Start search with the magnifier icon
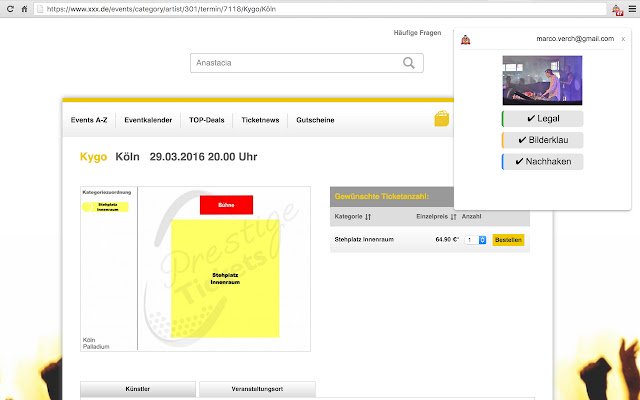Image resolution: width=640 pixels, height=400 pixels. point(409,63)
